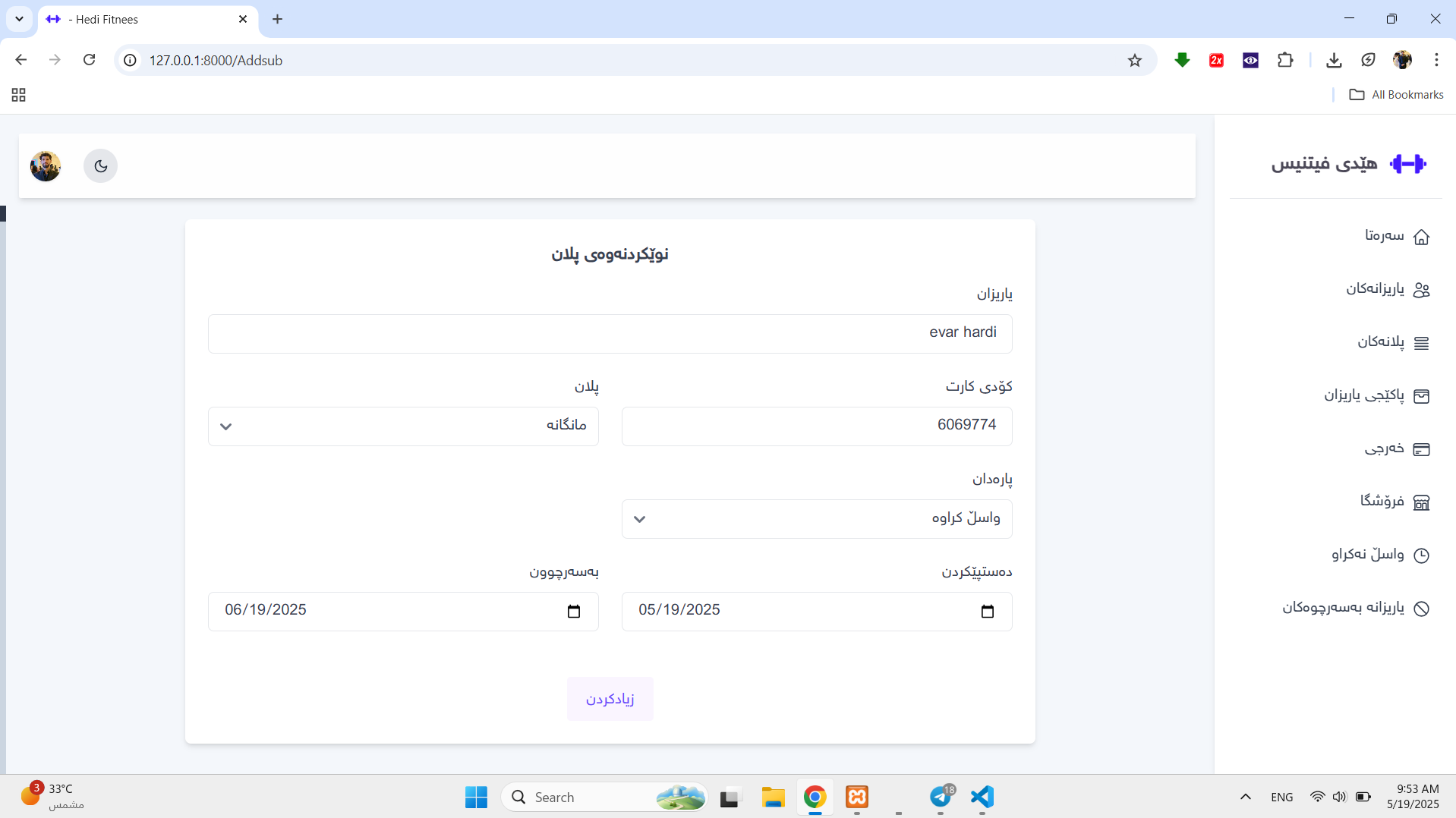Expand the پارەدان payment status dropdown

[x=816, y=519]
